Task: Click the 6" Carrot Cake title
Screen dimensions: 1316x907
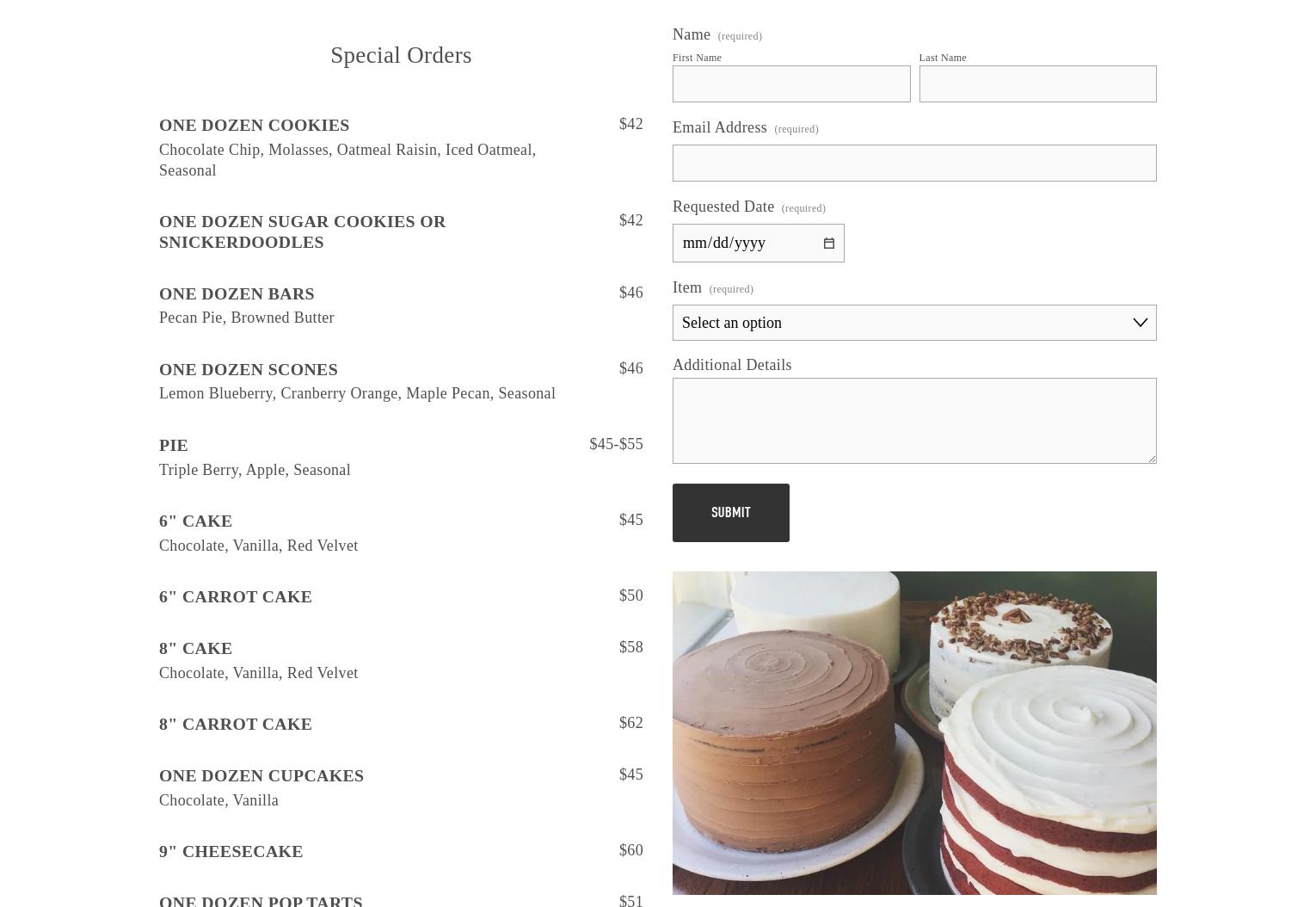Action: (x=235, y=596)
